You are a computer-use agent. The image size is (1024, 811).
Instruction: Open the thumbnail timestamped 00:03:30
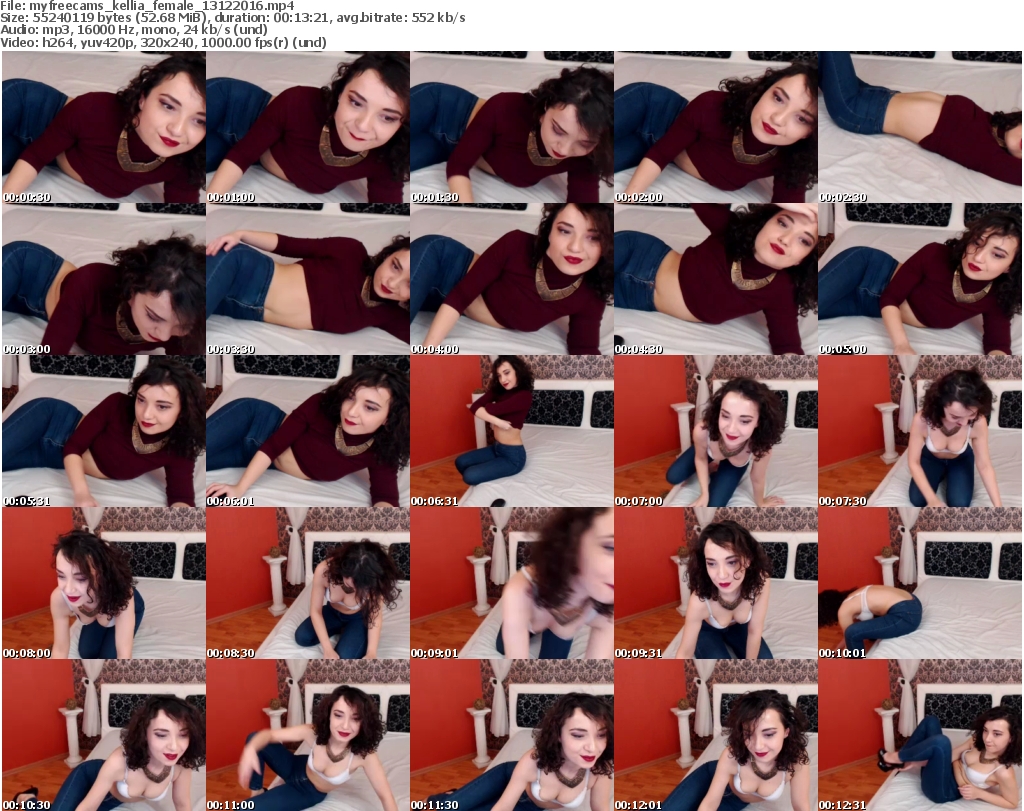[307, 279]
